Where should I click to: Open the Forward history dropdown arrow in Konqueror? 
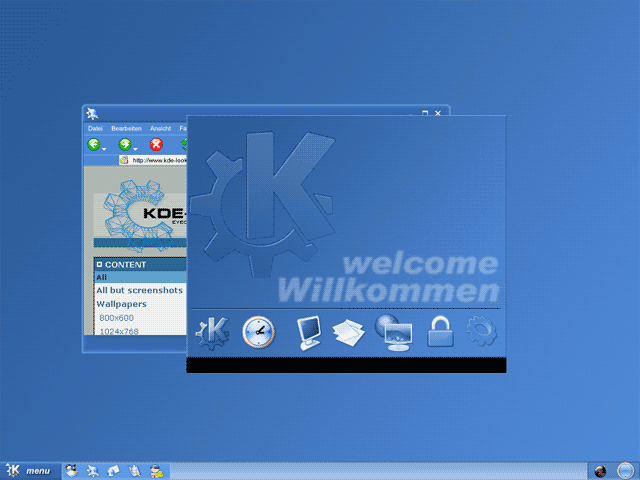point(135,149)
